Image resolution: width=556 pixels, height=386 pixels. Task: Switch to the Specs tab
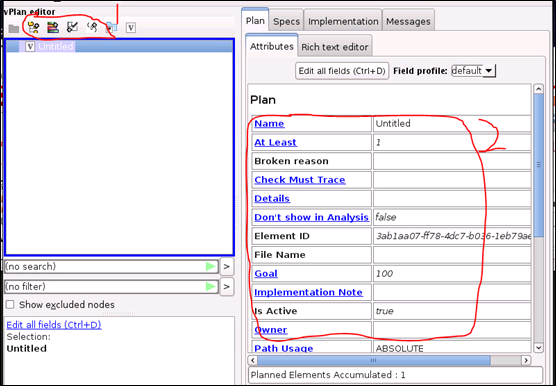pyautogui.click(x=287, y=22)
